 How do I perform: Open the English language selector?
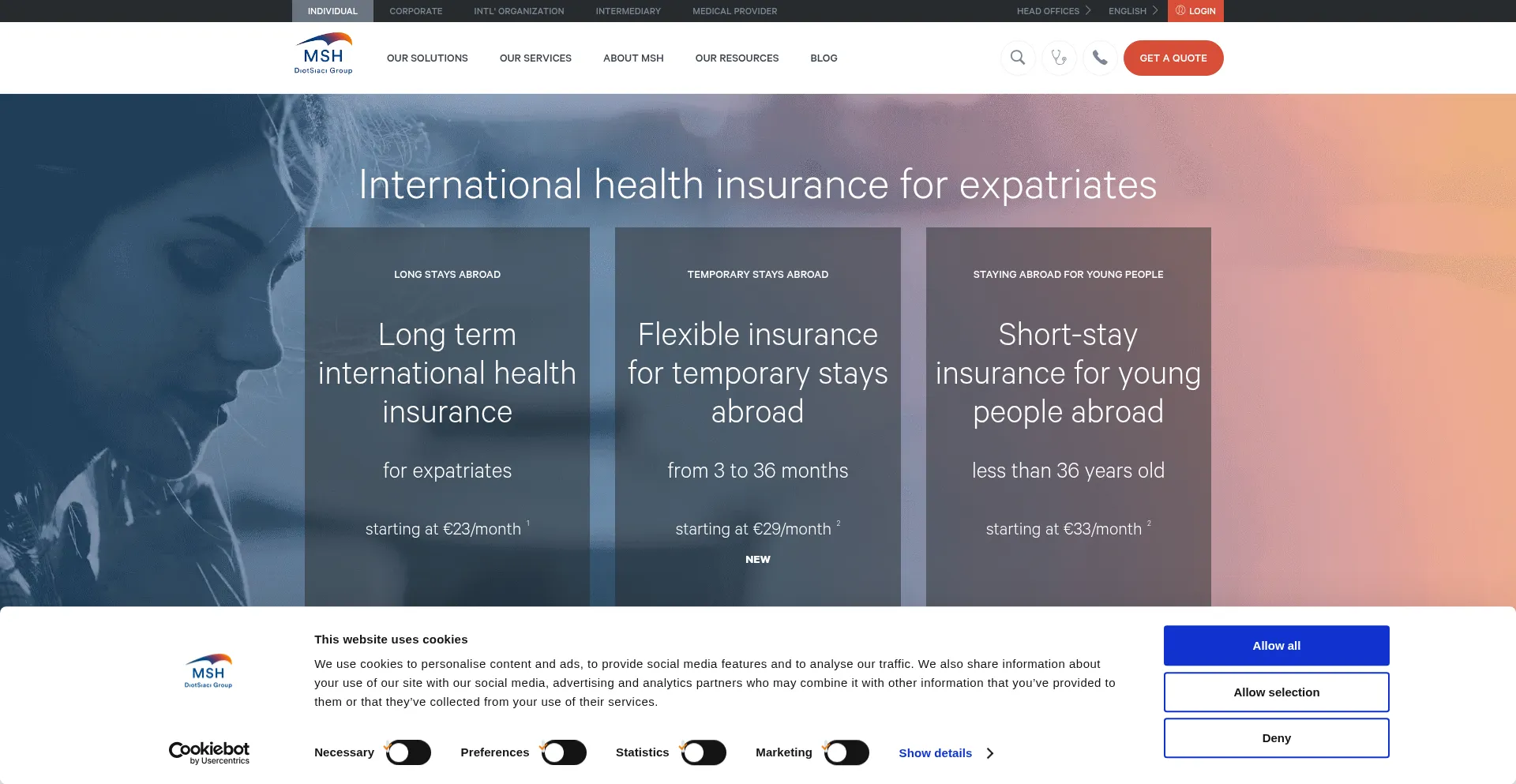coord(1132,11)
